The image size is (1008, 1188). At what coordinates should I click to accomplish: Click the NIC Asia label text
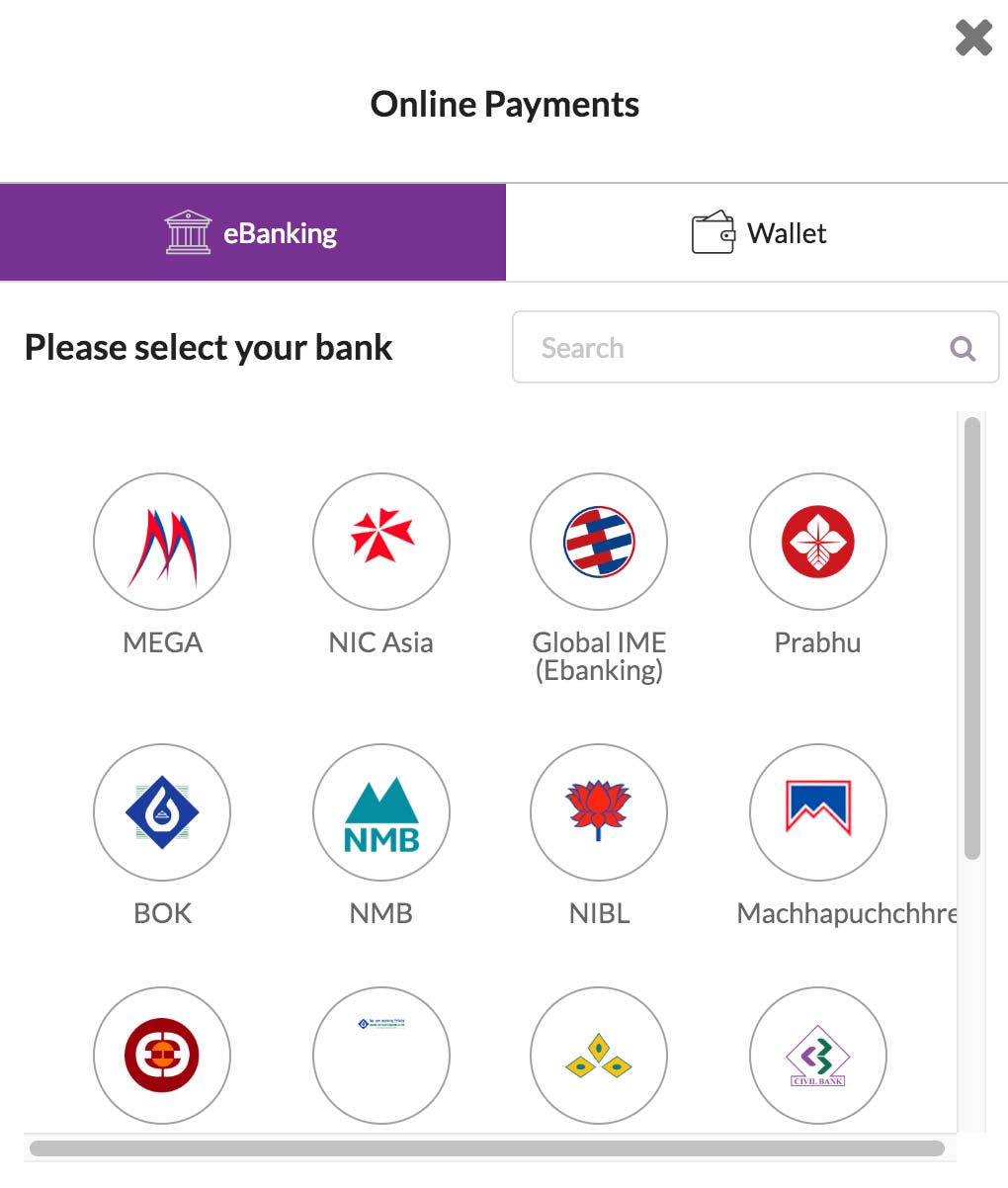381,642
